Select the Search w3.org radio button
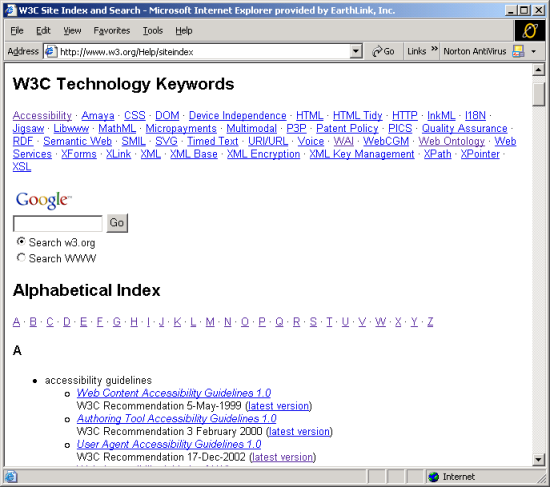 point(21,242)
